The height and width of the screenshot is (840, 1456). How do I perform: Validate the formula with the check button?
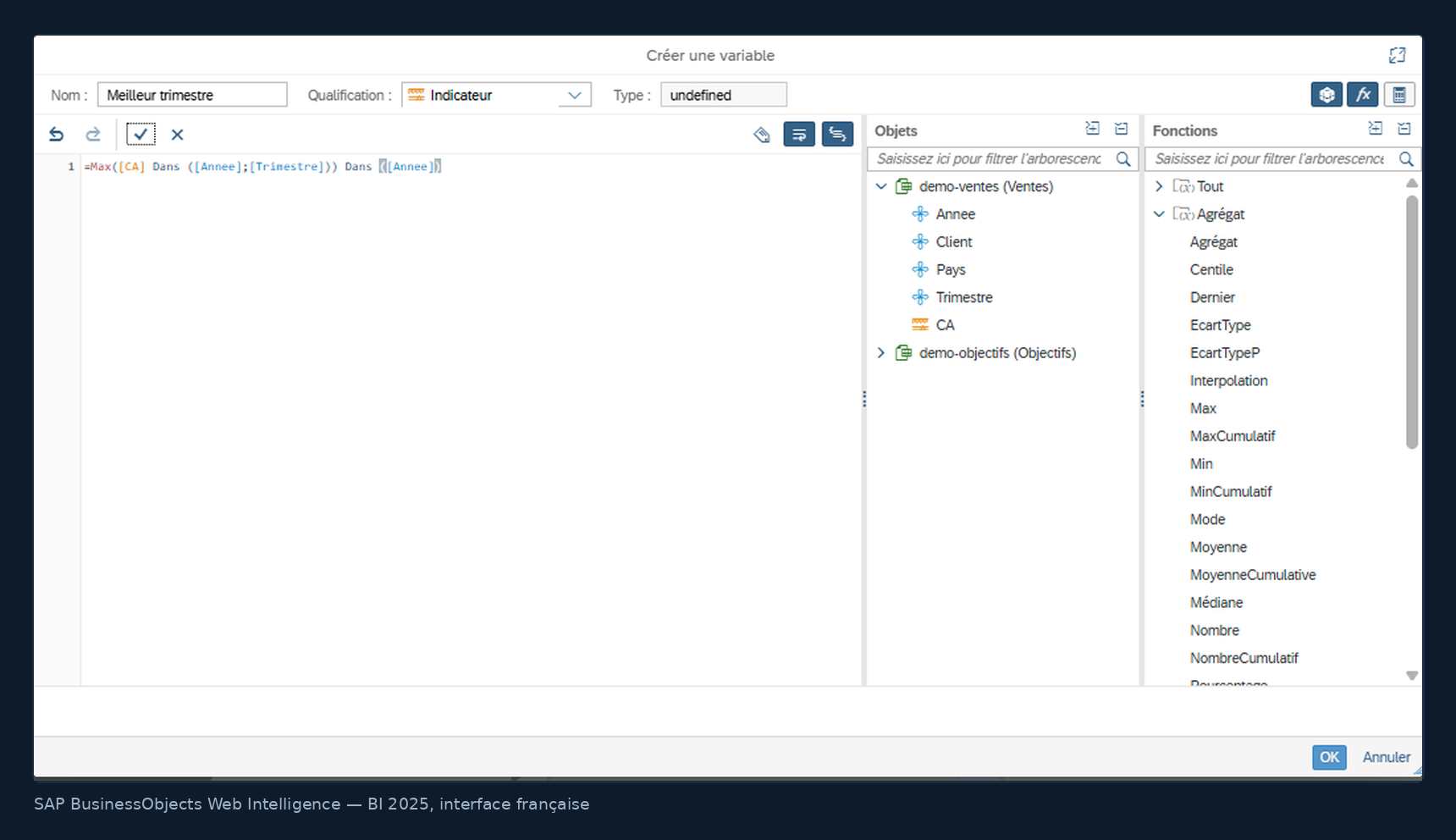coord(141,134)
